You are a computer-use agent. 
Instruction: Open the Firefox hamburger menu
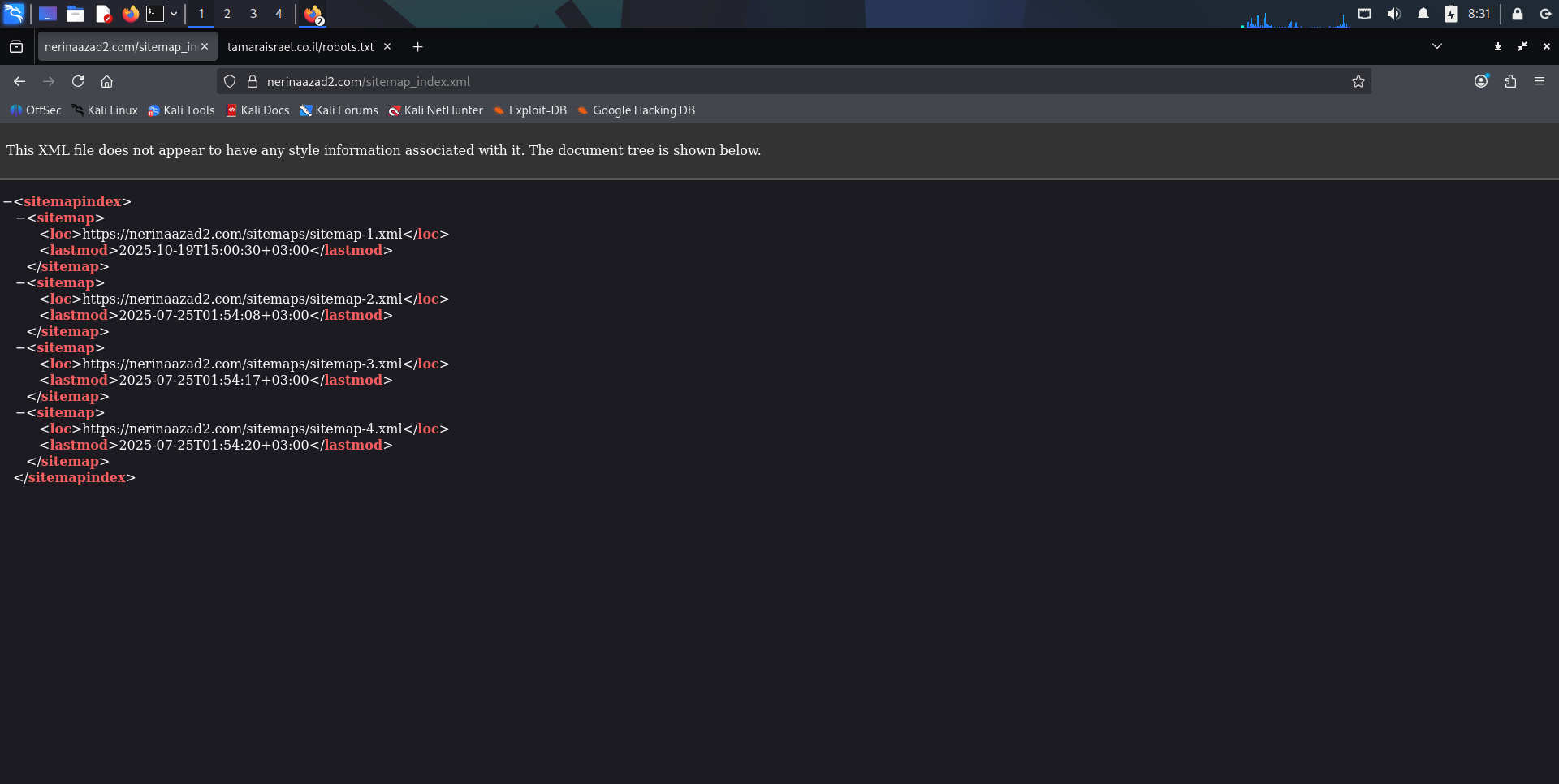[x=1540, y=81]
